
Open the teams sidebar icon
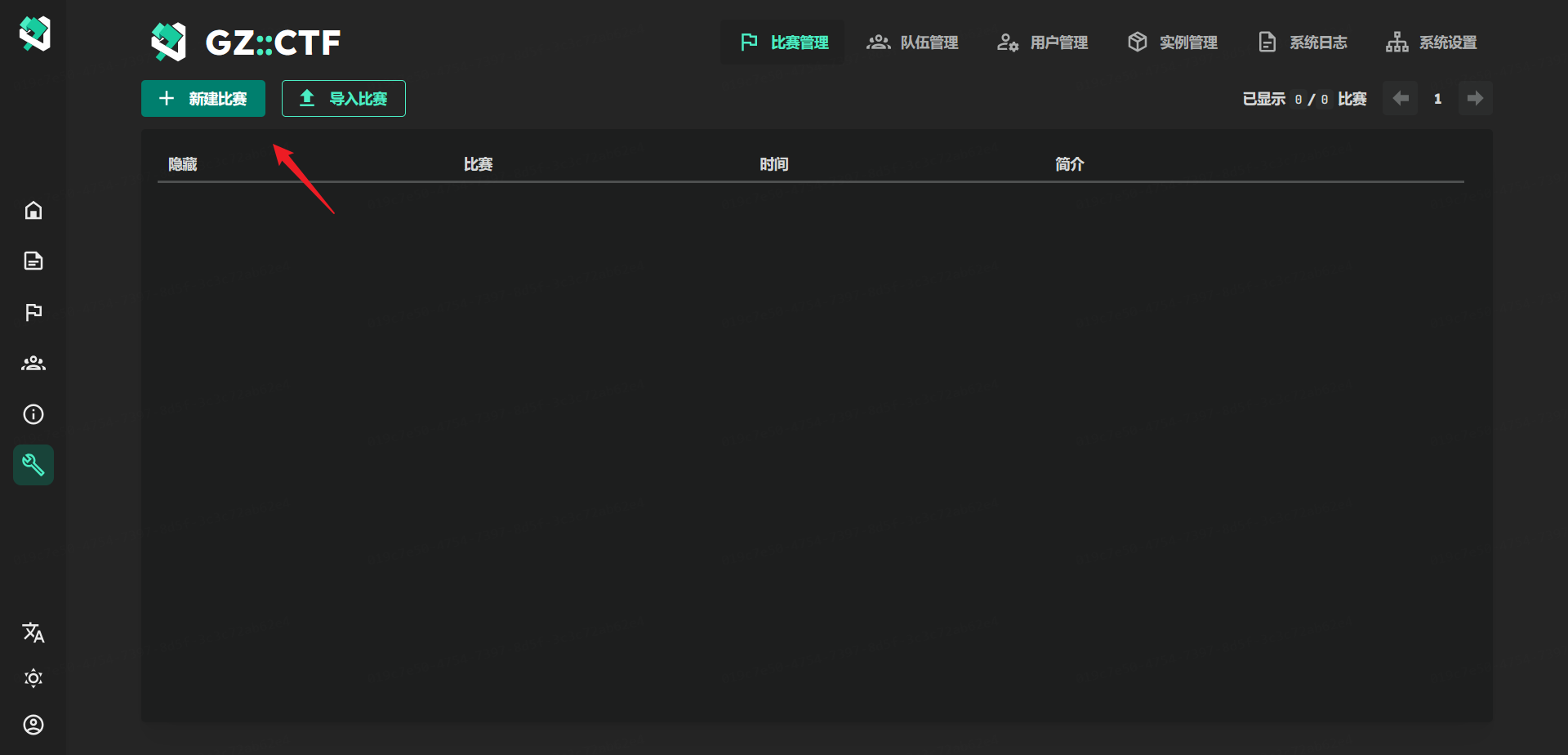[x=33, y=364]
